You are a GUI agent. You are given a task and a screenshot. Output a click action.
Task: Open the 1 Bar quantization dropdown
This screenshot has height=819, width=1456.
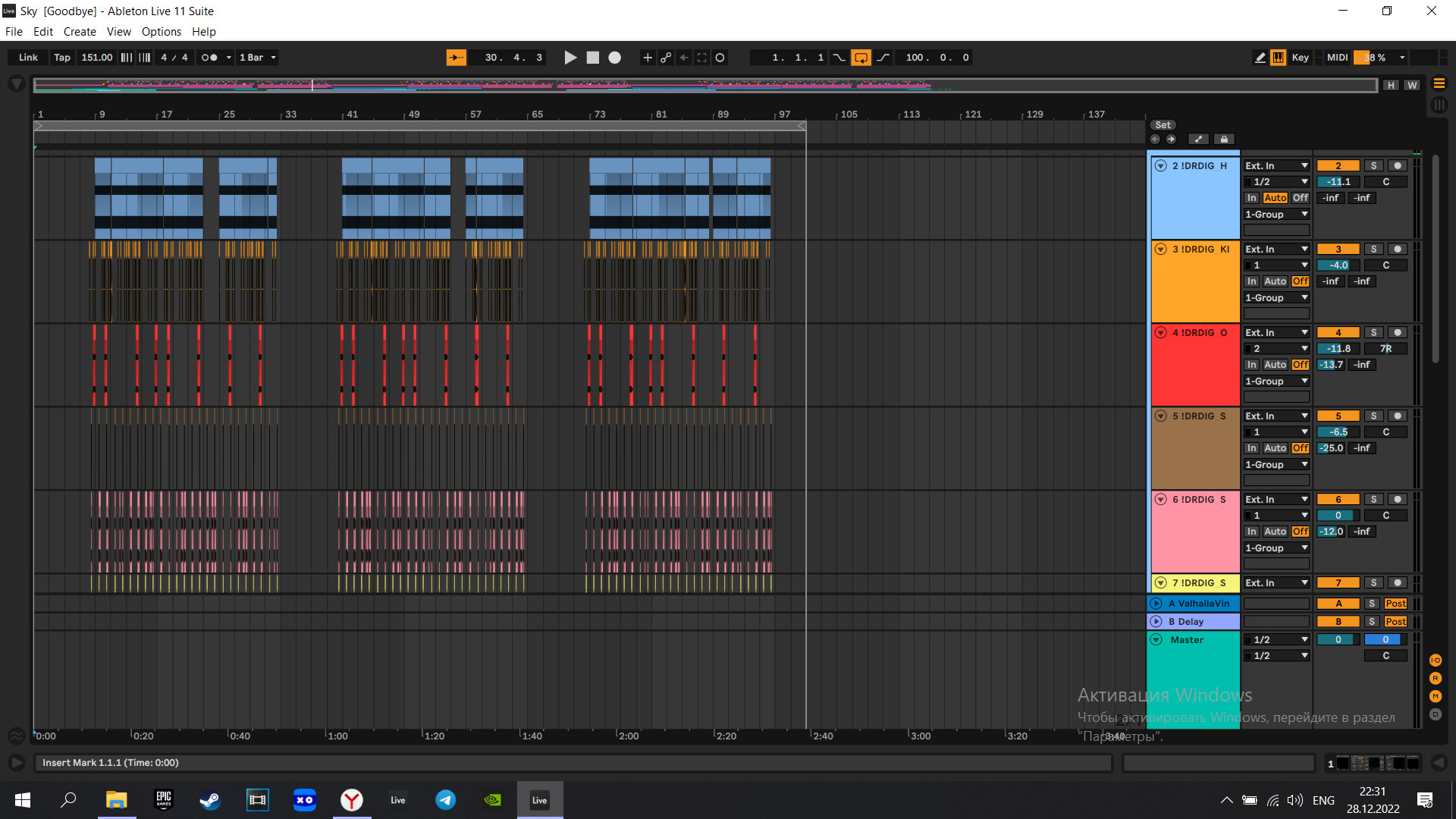tap(258, 58)
